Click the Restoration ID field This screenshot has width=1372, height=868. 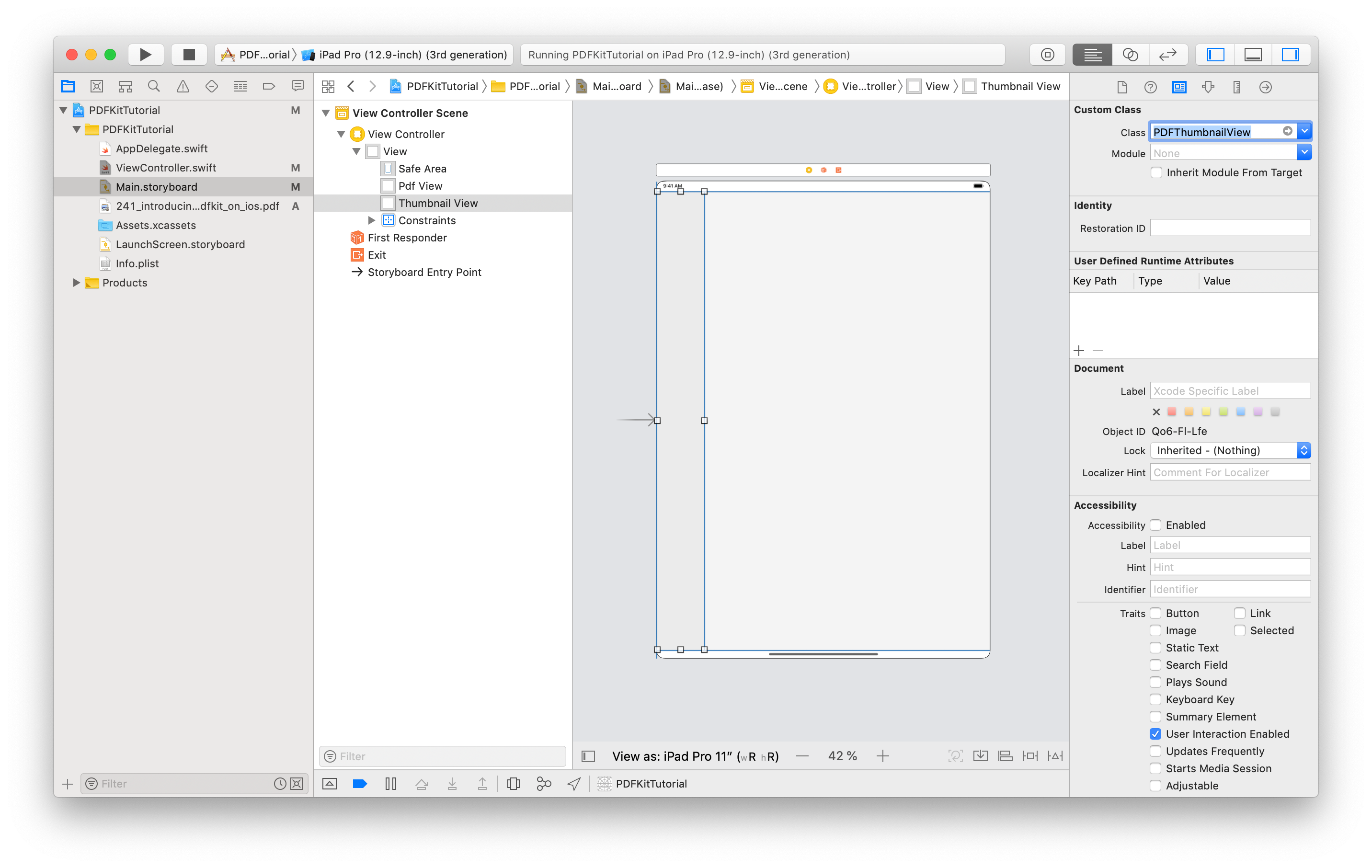1230,228
